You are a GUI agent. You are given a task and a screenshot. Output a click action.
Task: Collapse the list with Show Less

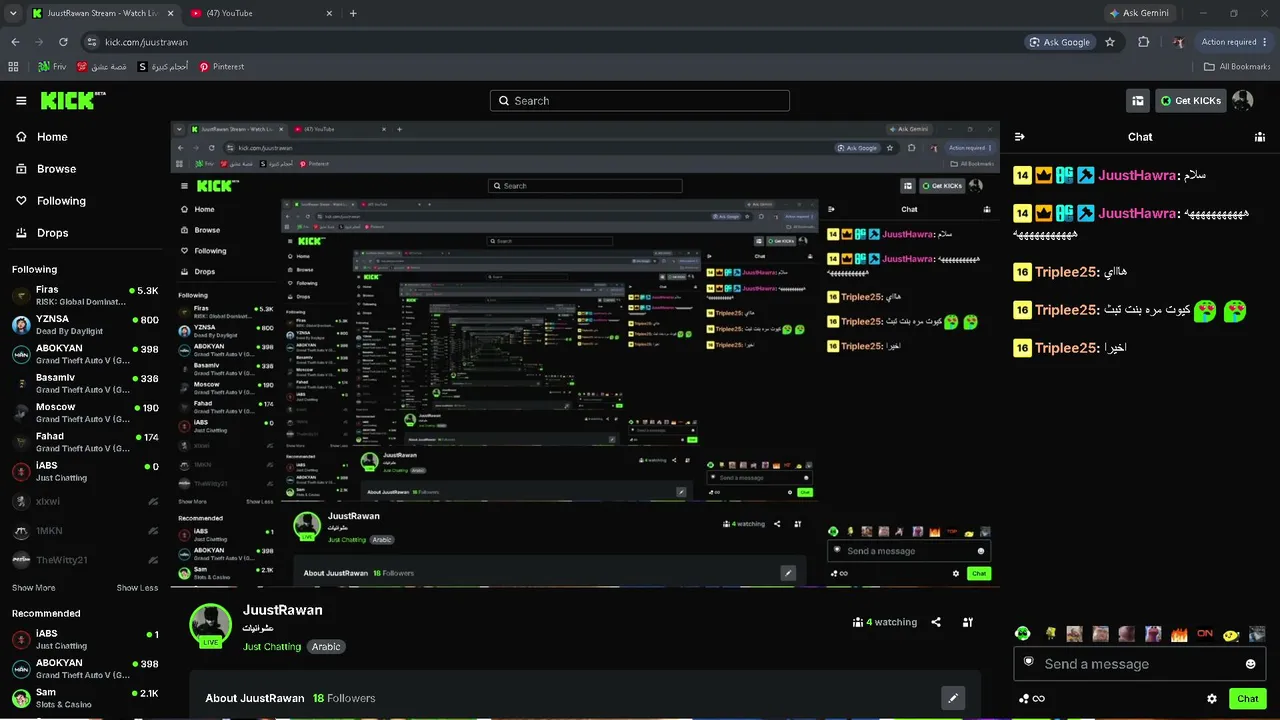coord(137,588)
